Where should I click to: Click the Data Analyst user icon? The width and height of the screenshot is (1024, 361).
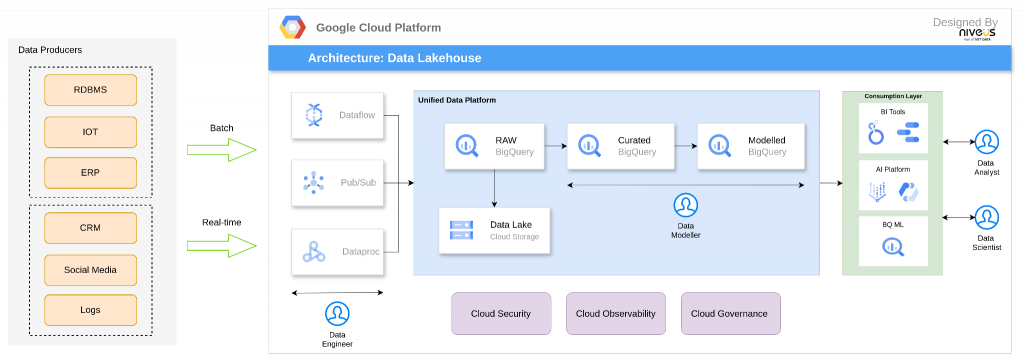click(986, 142)
